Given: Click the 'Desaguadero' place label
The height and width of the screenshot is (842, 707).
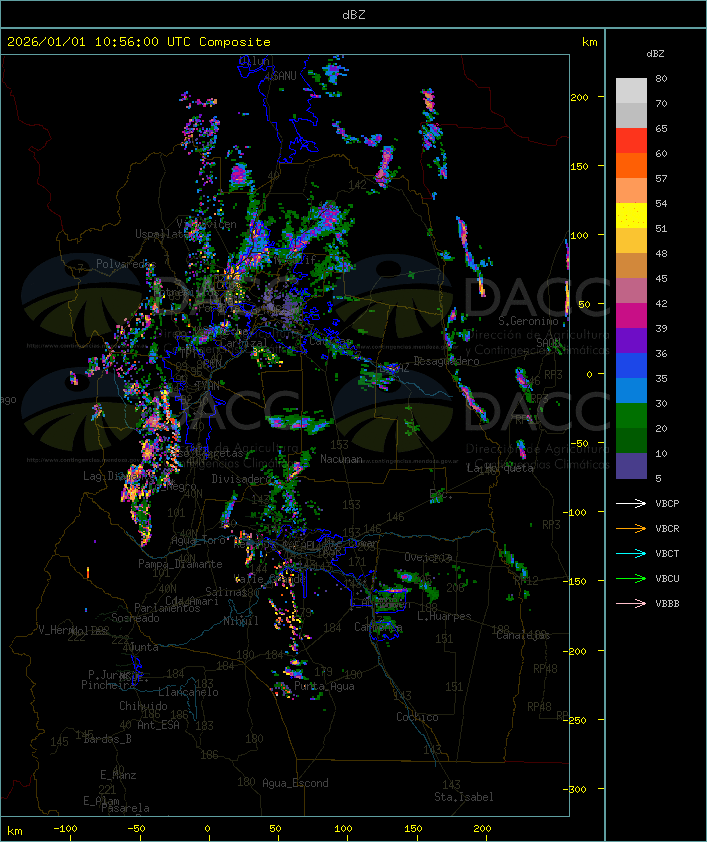Looking at the screenshot, I should pos(446,361).
